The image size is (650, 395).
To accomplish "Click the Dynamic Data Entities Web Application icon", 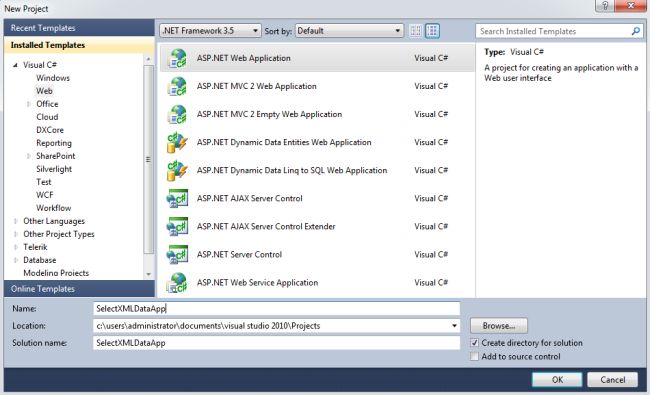I will click(x=177, y=142).
